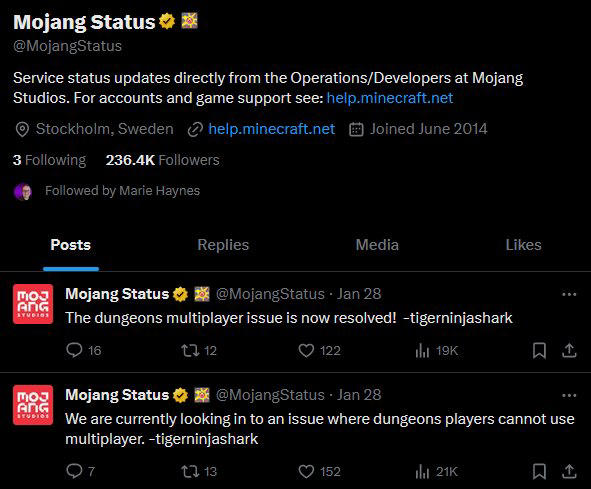The height and width of the screenshot is (489, 591).
Task: Share the first Jan 28 post
Action: (569, 350)
